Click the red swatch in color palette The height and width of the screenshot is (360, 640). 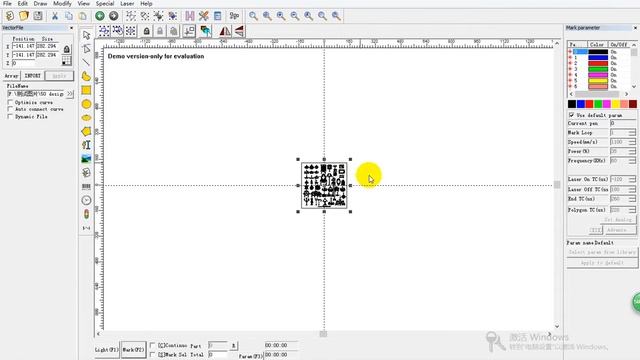click(x=589, y=104)
